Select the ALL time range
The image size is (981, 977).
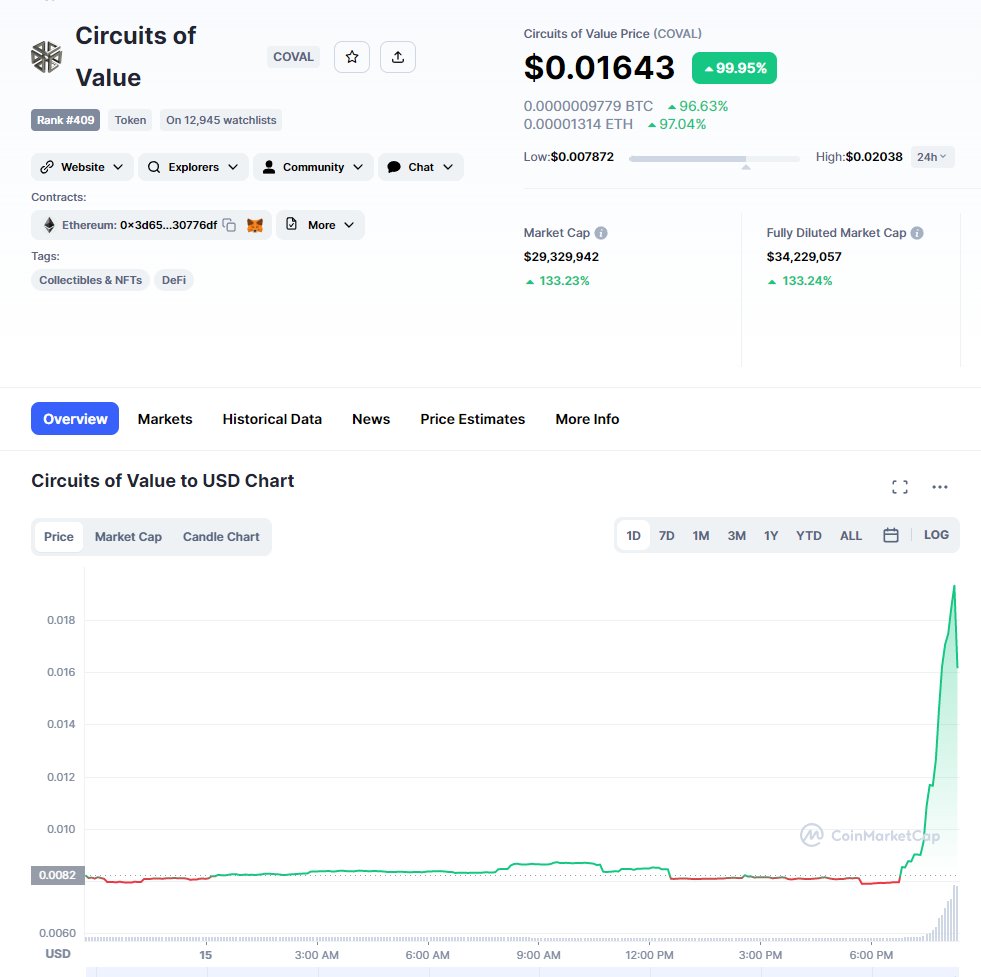pyautogui.click(x=851, y=535)
